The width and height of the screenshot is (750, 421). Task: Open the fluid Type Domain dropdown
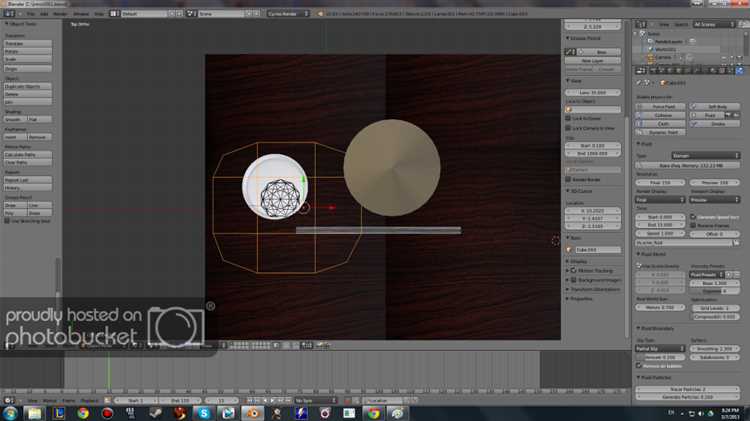(x=706, y=155)
